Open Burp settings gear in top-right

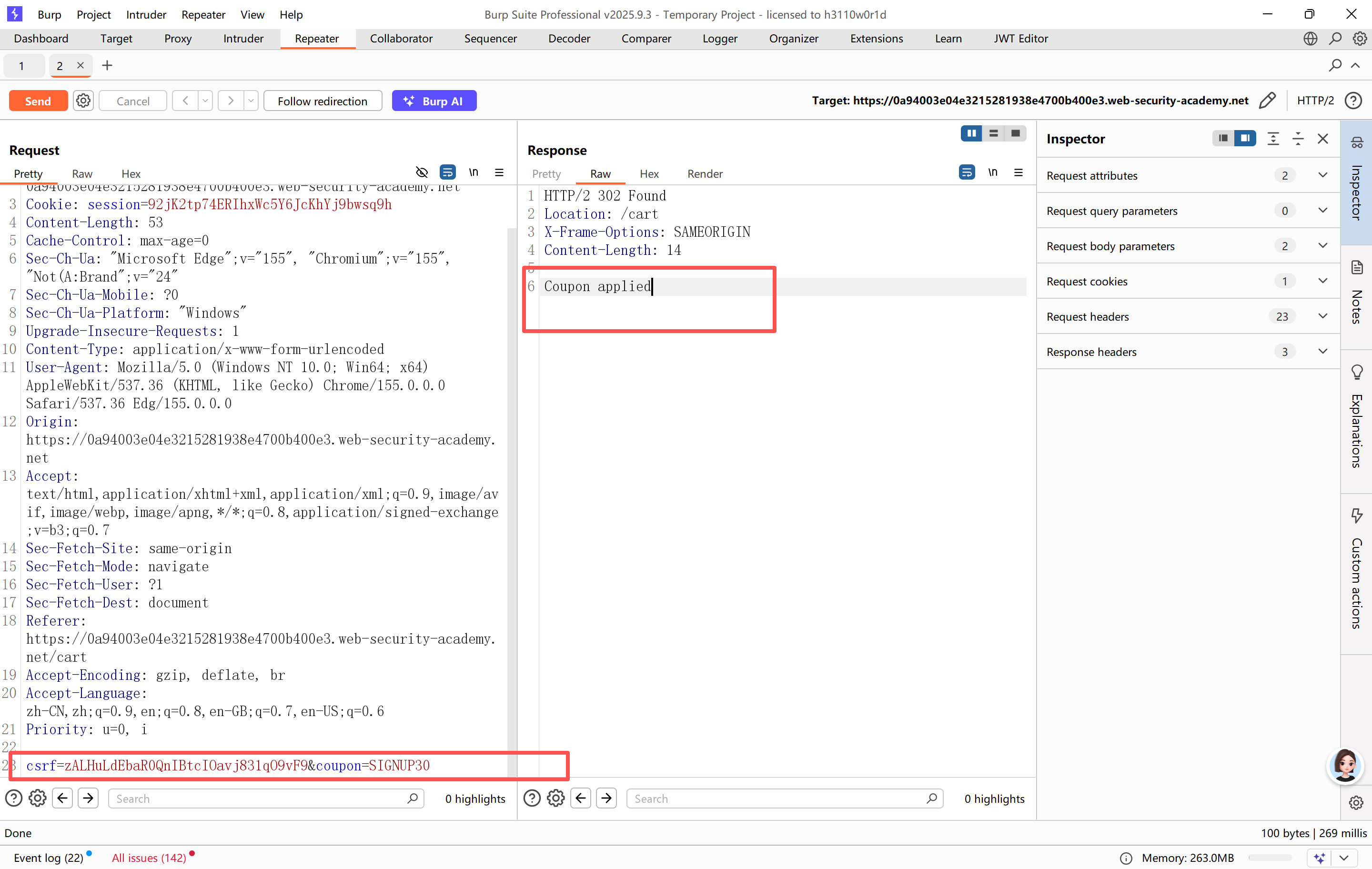coord(1360,38)
